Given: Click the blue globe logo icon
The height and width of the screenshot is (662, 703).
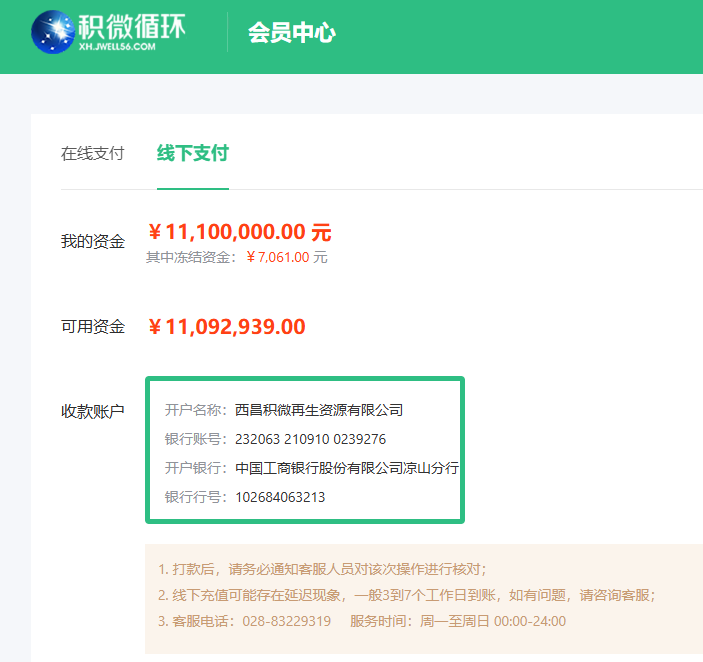Looking at the screenshot, I should coord(52,32).
